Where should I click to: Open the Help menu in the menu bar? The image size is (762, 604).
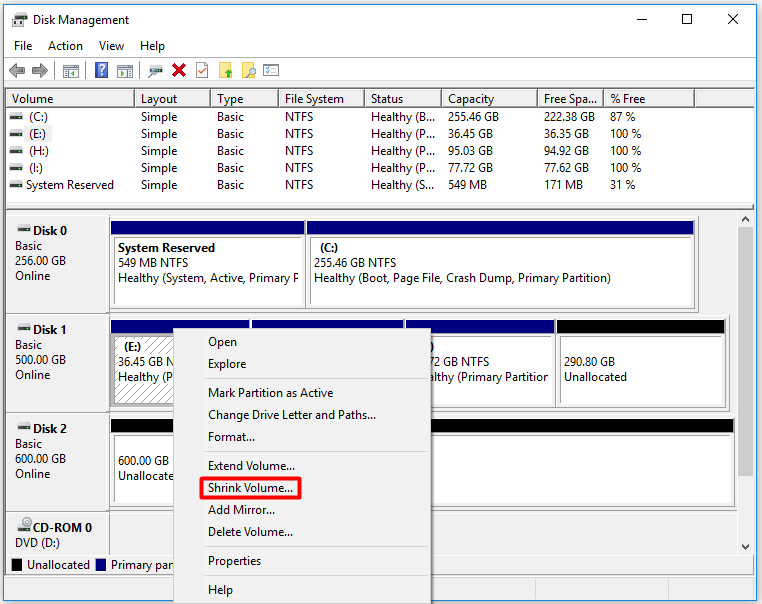tap(152, 46)
